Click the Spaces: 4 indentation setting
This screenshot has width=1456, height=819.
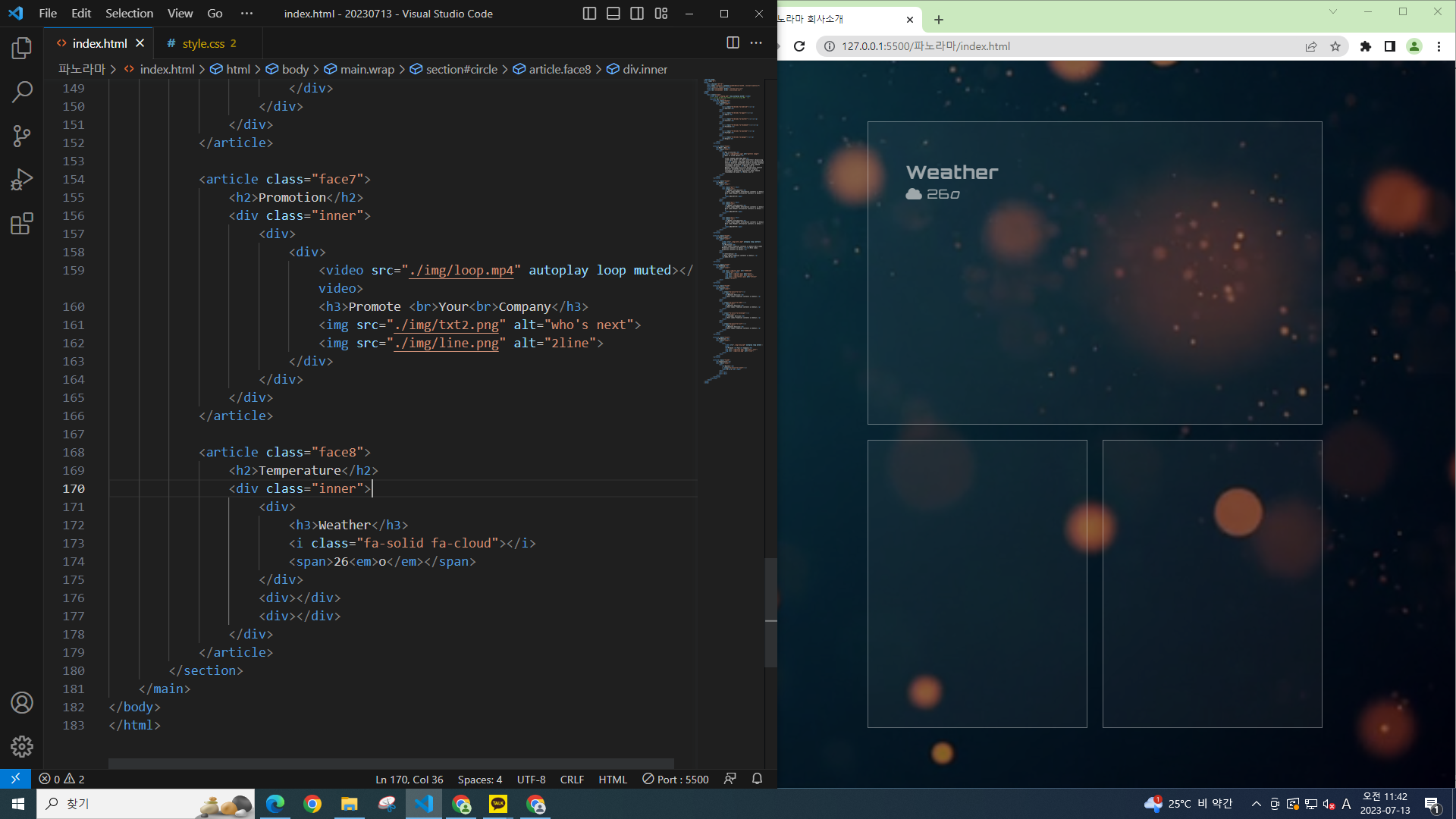pyautogui.click(x=479, y=779)
